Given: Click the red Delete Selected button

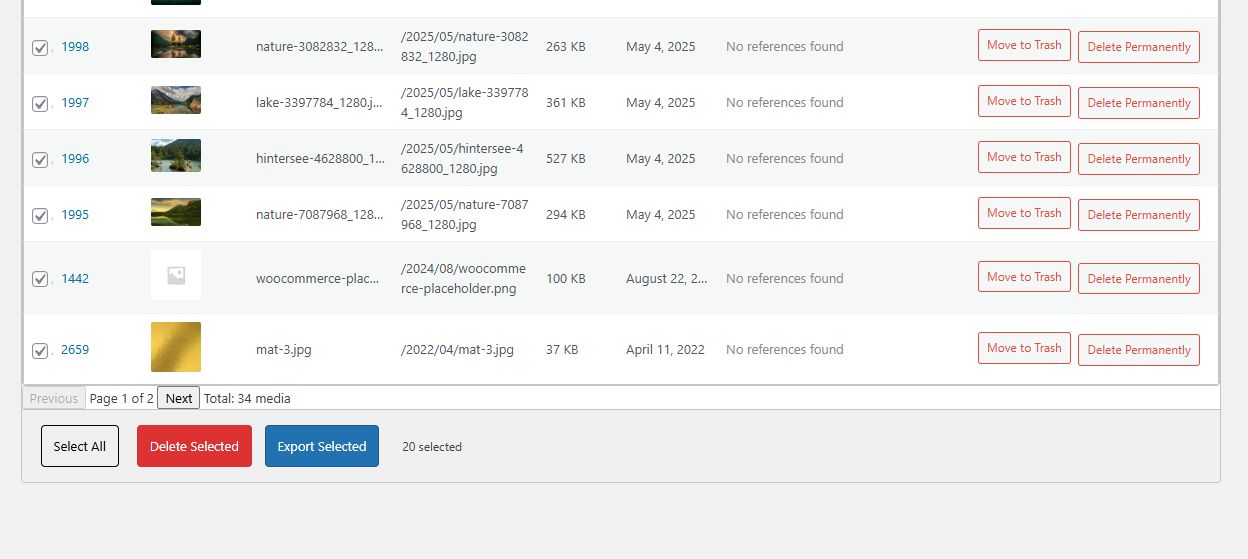Looking at the screenshot, I should 194,446.
